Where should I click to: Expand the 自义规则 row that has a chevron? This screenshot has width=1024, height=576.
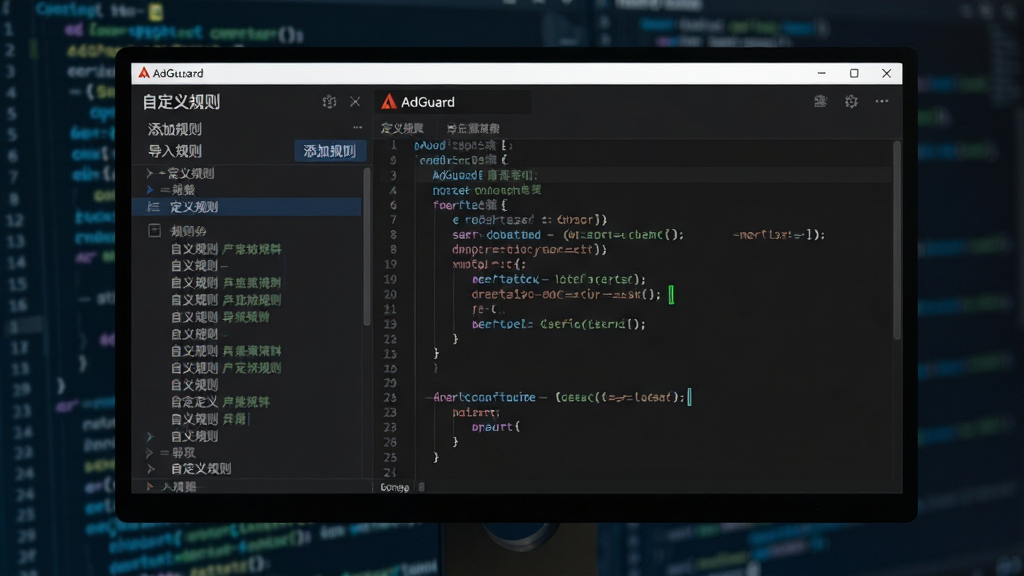tap(150, 436)
